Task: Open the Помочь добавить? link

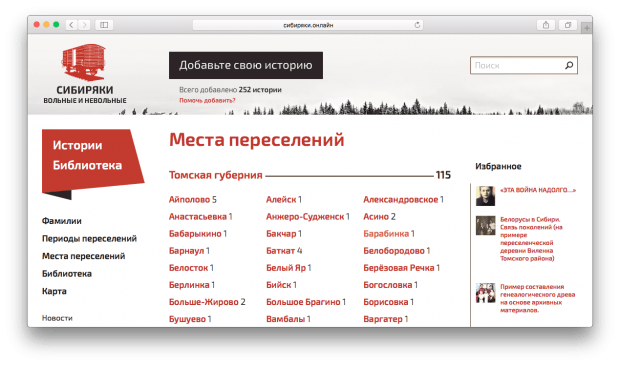Action: [x=207, y=100]
